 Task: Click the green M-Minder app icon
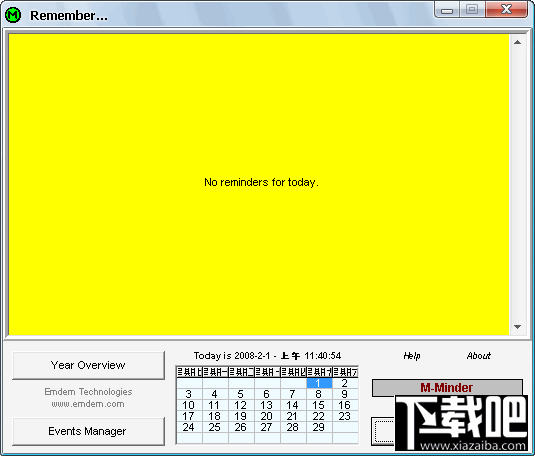pyautogui.click(x=13, y=15)
